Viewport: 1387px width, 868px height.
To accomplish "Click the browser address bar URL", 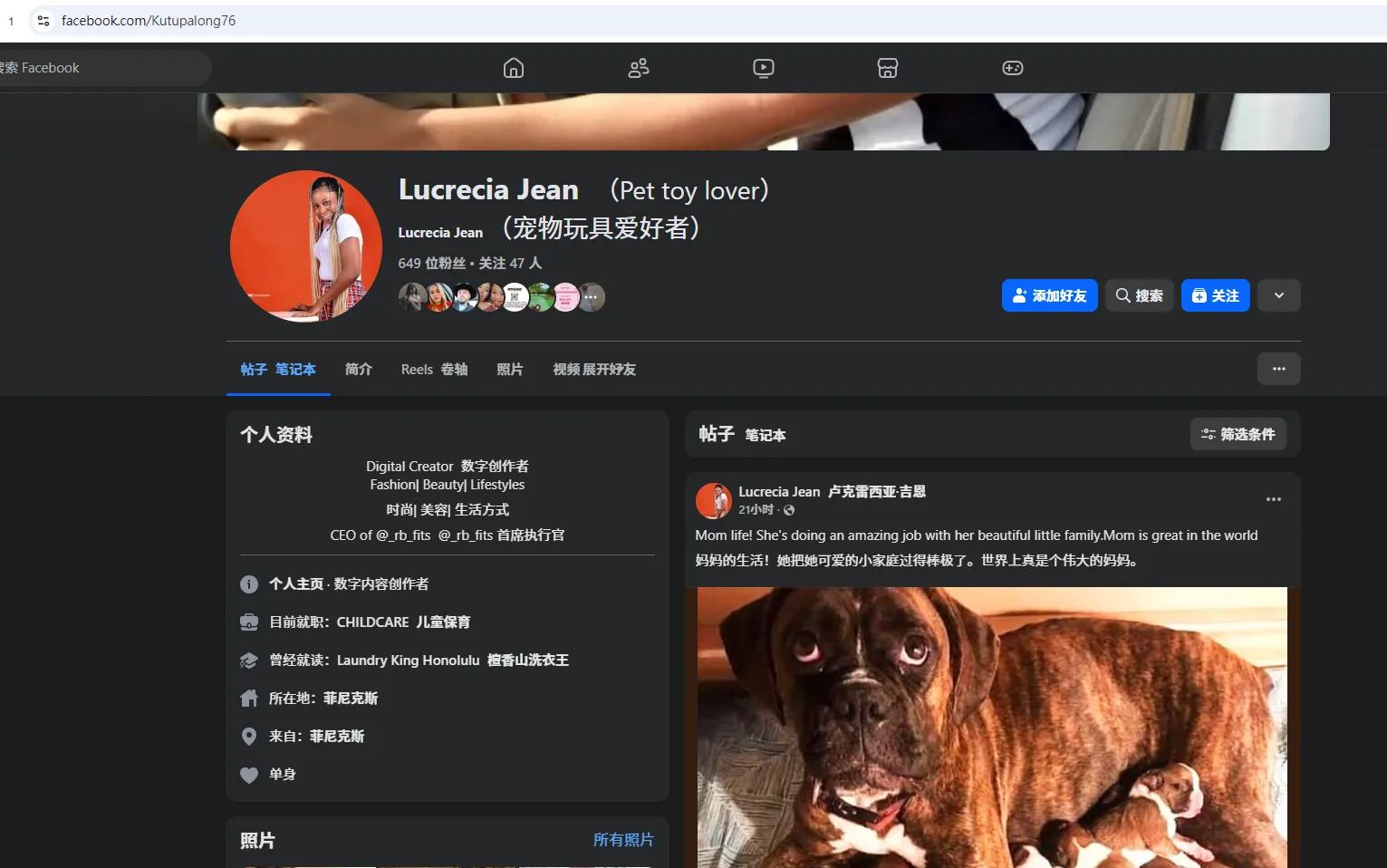I will 149,21.
